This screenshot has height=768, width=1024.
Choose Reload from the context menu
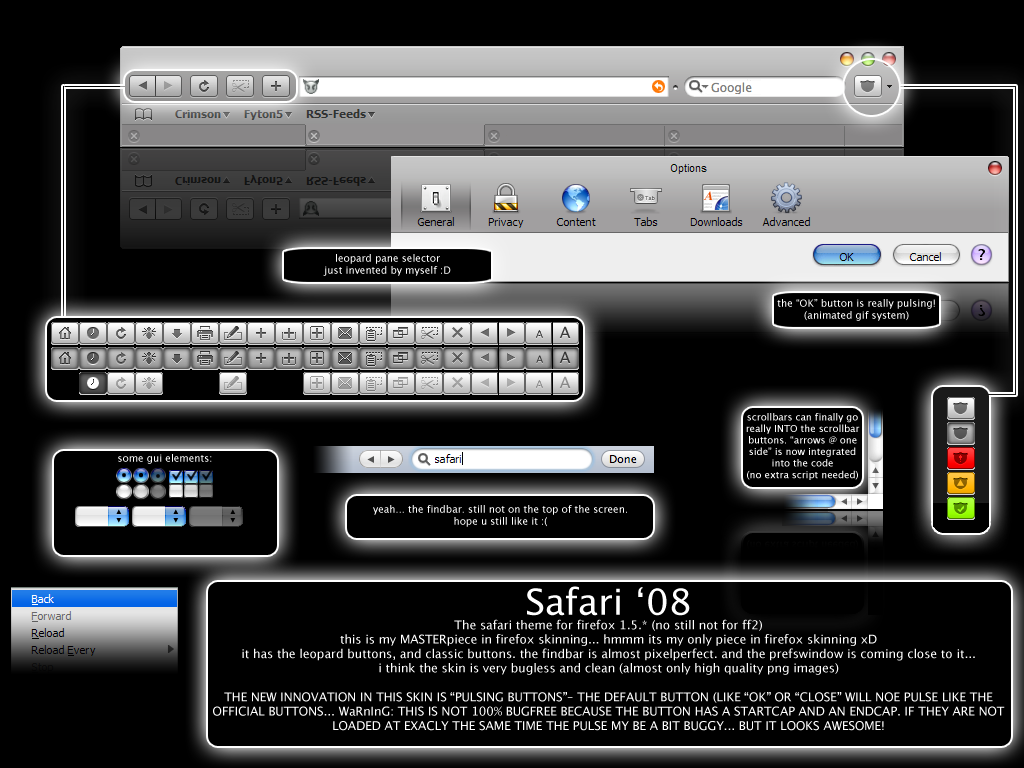point(47,632)
